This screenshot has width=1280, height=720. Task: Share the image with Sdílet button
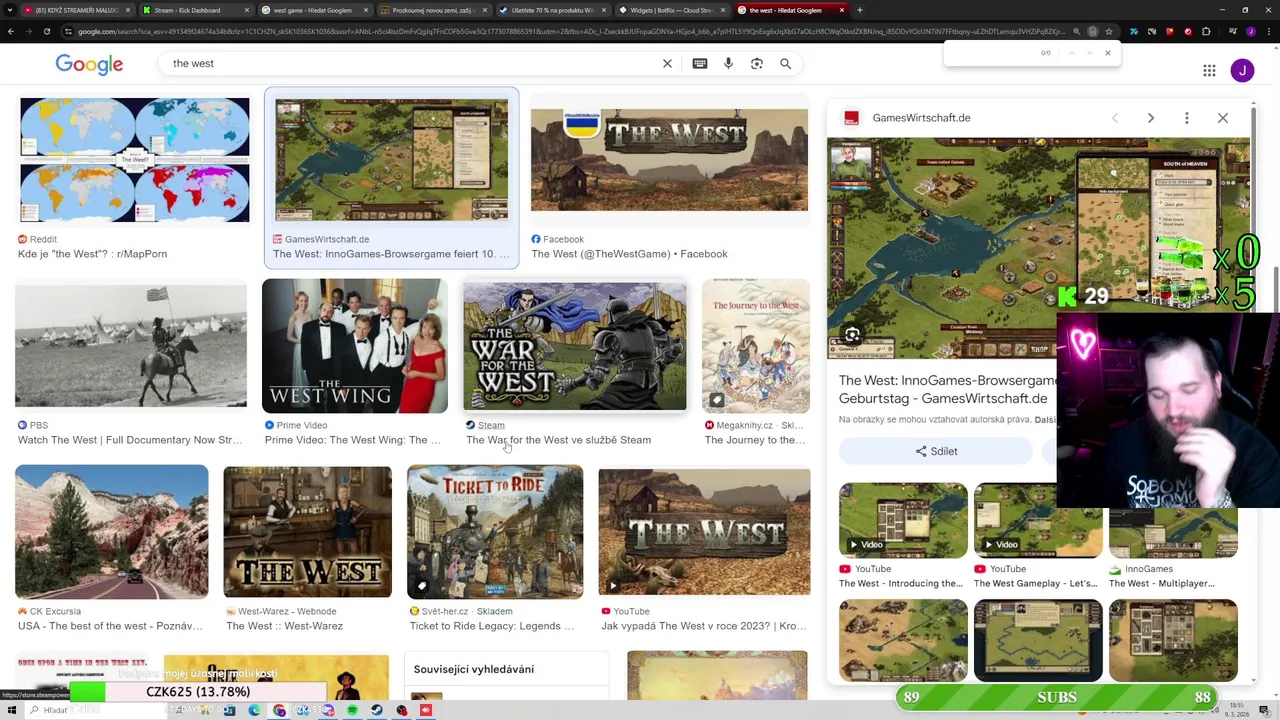936,451
